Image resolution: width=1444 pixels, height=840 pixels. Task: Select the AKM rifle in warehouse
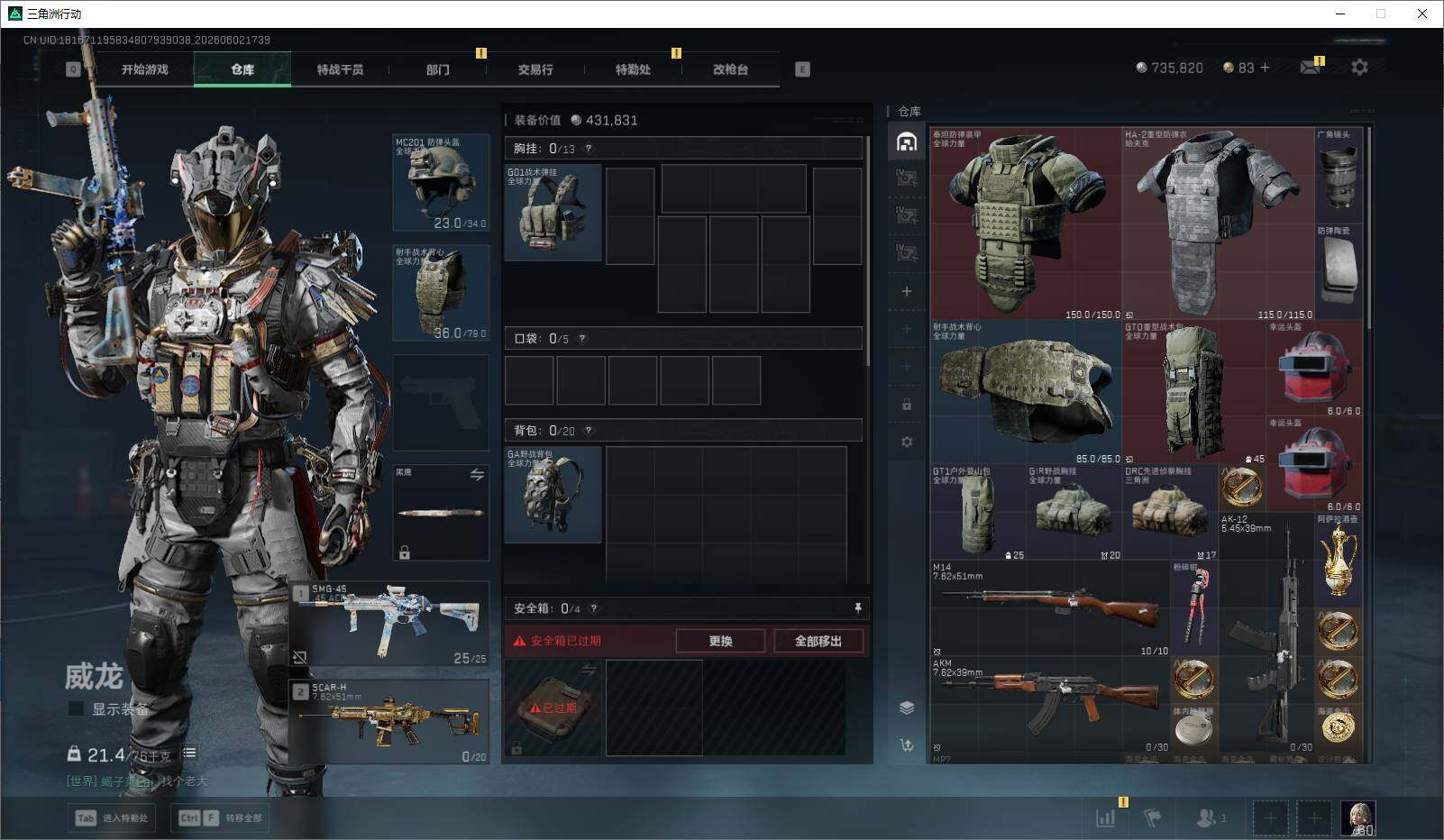[1050, 705]
